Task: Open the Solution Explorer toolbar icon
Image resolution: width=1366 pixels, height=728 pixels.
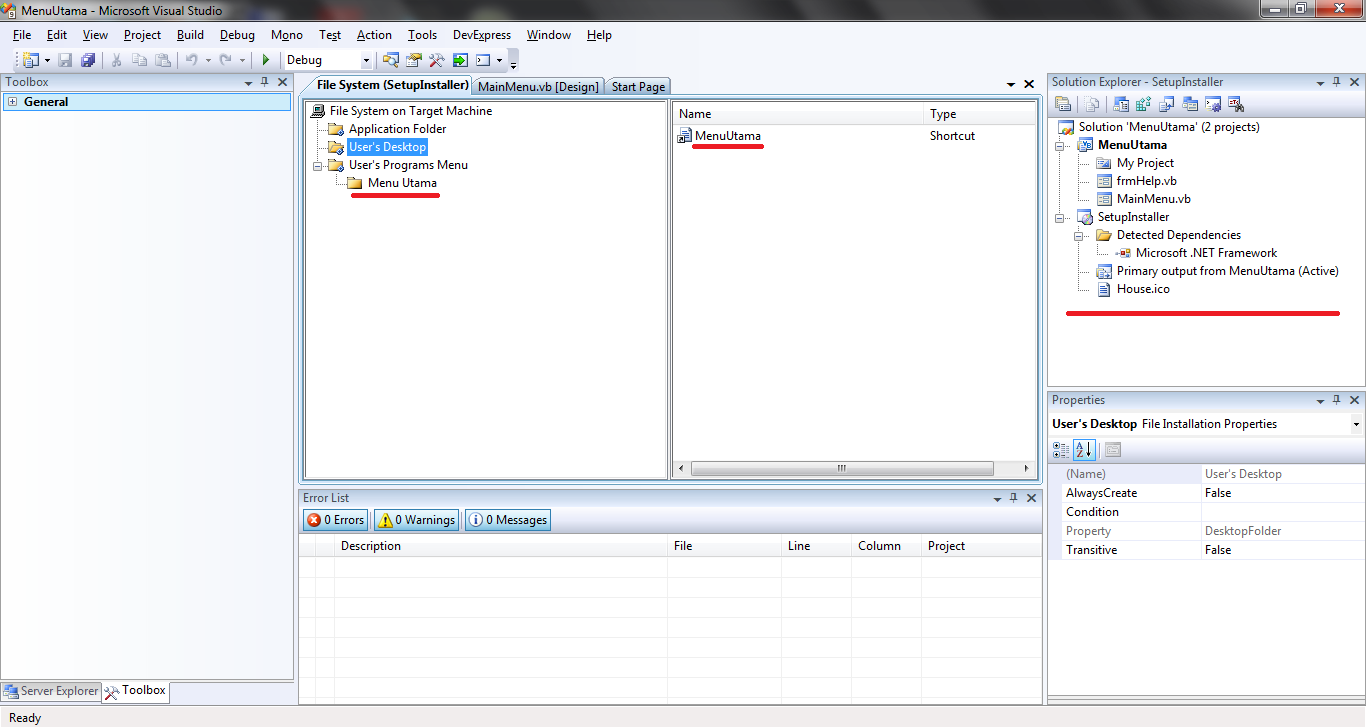Action: pos(391,60)
